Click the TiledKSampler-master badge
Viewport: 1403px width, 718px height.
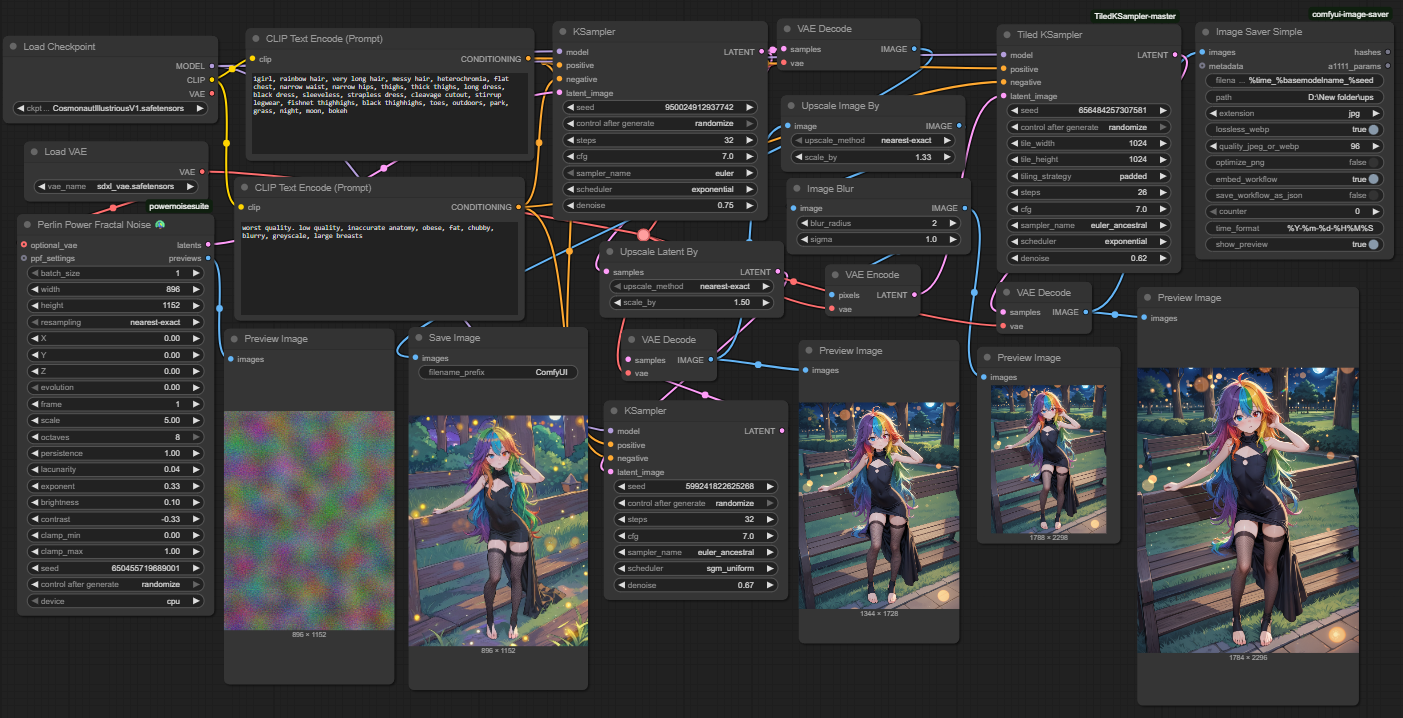click(x=1134, y=16)
